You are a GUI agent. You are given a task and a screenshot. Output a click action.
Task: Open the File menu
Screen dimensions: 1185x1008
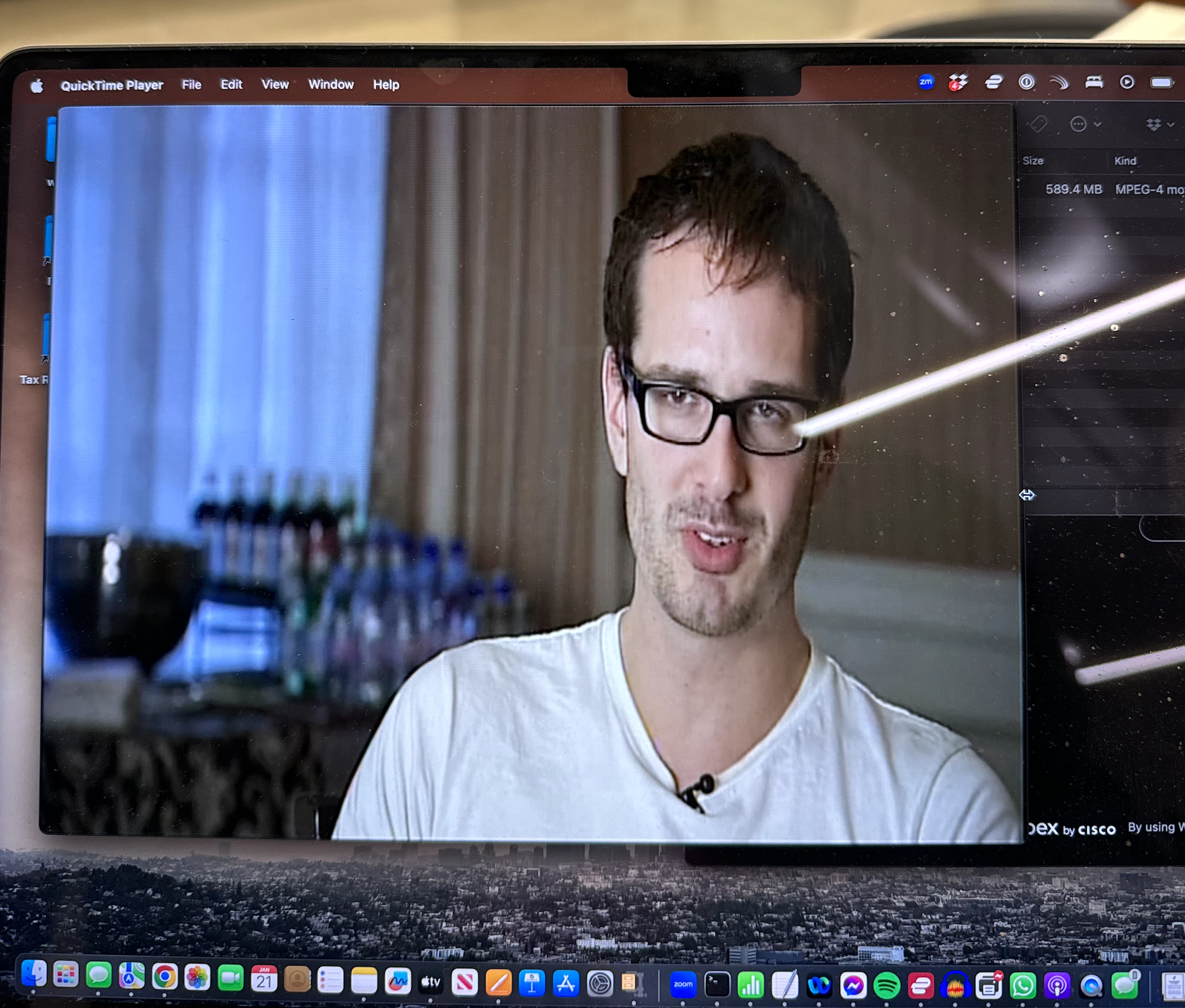191,85
